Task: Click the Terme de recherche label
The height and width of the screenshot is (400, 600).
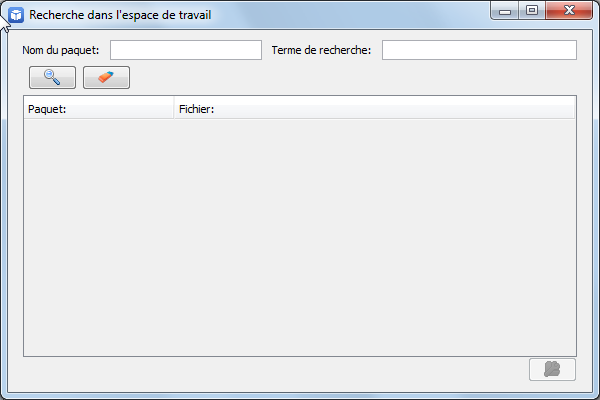Action: coord(321,50)
